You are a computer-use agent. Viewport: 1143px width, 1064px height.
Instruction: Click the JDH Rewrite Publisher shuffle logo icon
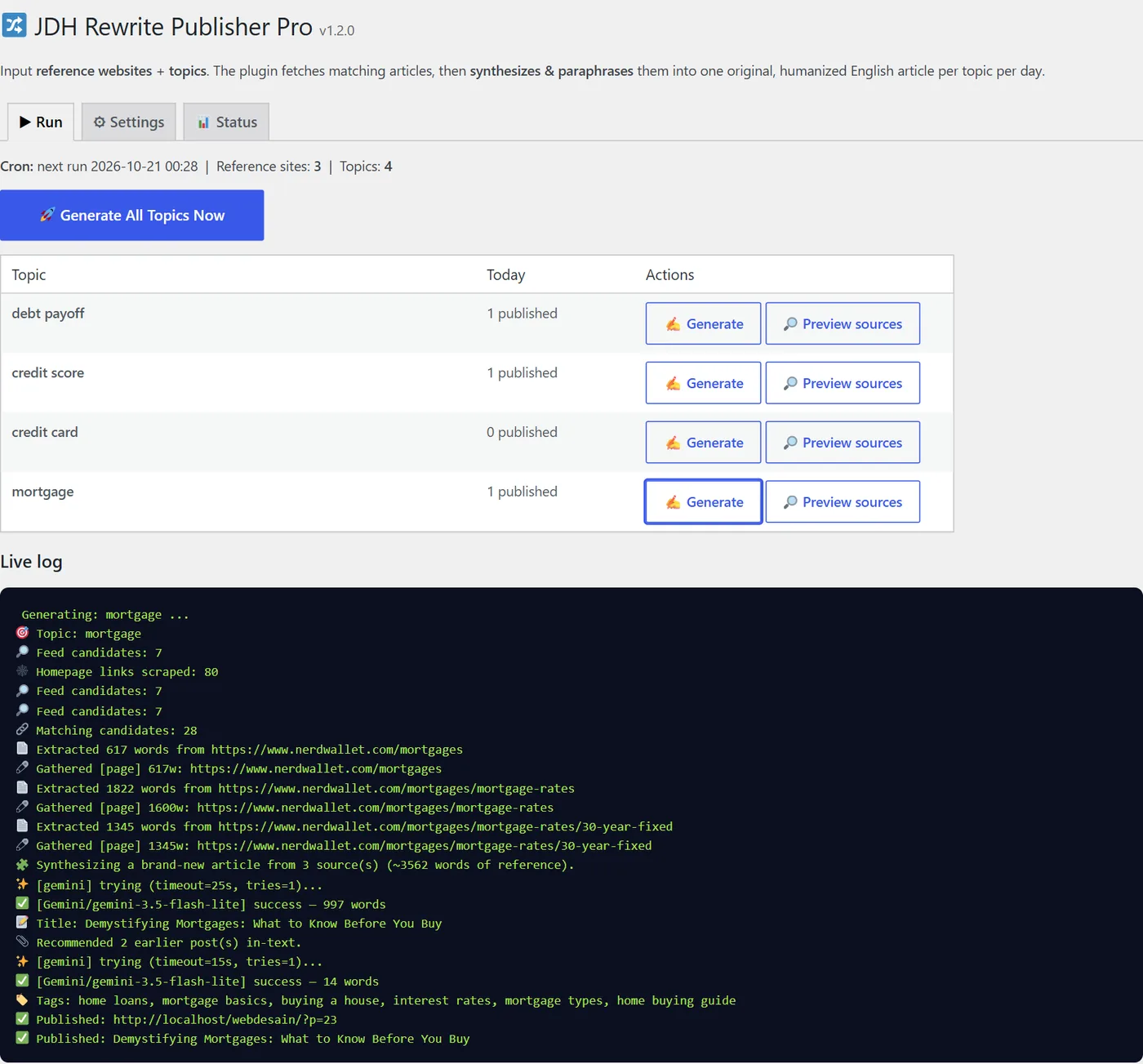tap(15, 25)
